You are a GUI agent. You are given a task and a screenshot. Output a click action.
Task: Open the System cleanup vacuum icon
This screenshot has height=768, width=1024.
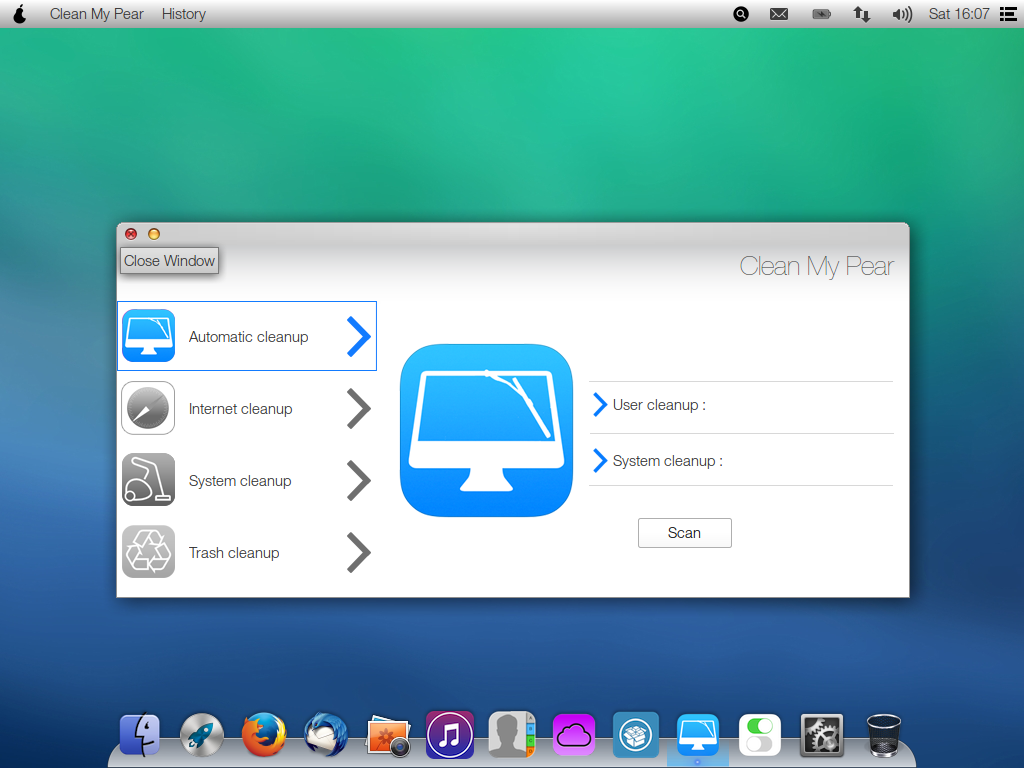(x=148, y=480)
